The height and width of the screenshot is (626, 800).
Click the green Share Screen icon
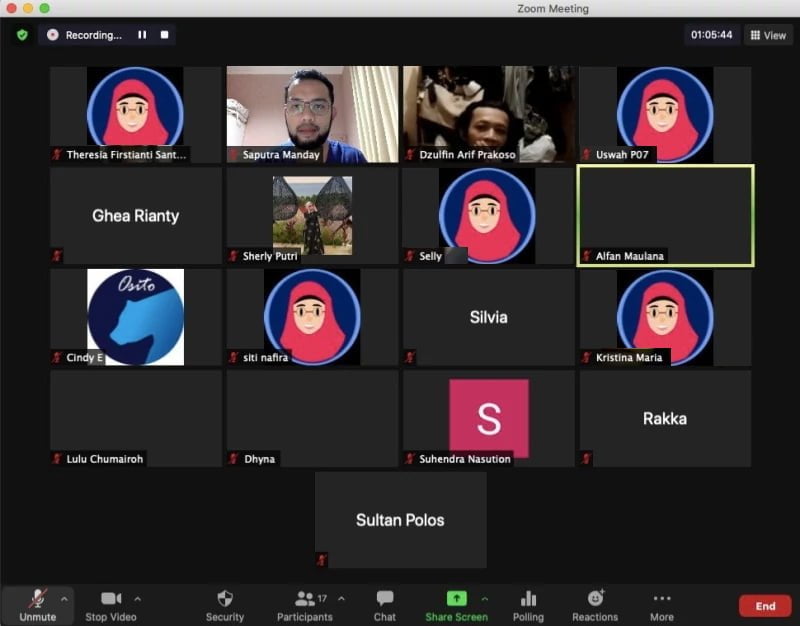pyautogui.click(x=456, y=598)
